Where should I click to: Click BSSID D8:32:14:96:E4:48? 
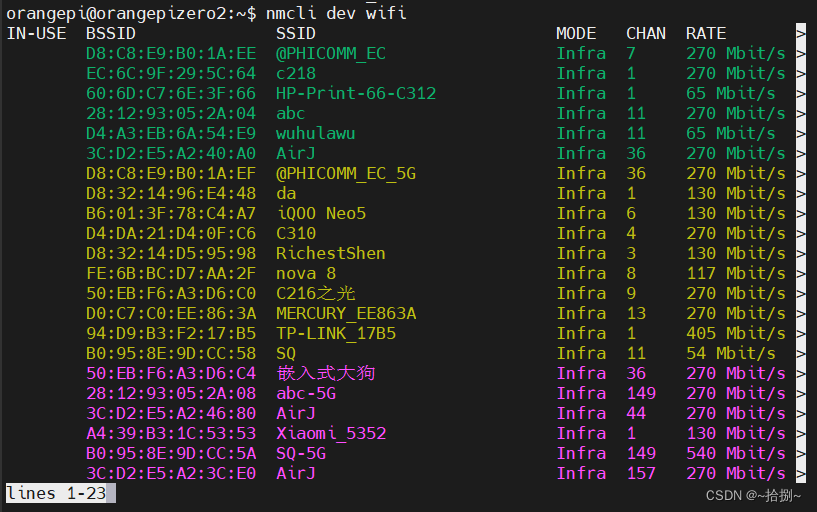point(171,194)
